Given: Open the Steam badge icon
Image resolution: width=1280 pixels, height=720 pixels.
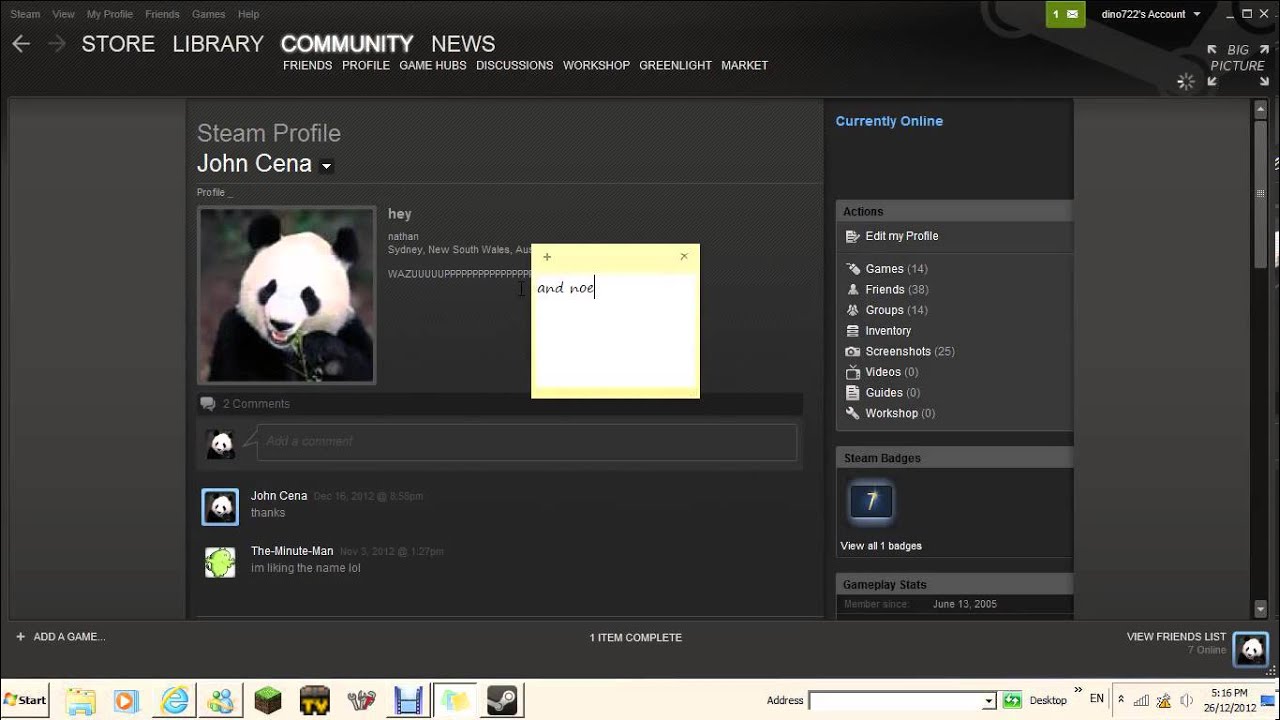Looking at the screenshot, I should pyautogui.click(x=871, y=501).
